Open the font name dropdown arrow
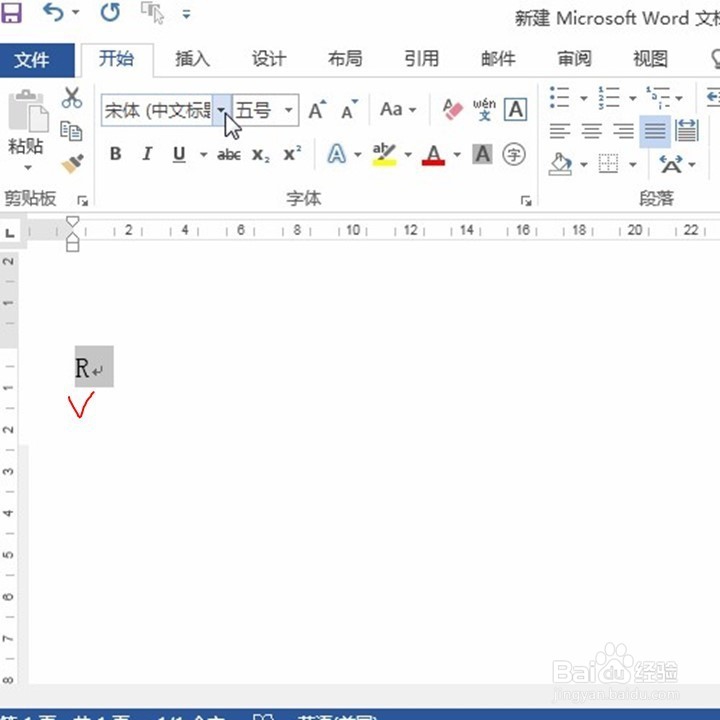Viewport: 720px width, 720px height. pos(221,110)
